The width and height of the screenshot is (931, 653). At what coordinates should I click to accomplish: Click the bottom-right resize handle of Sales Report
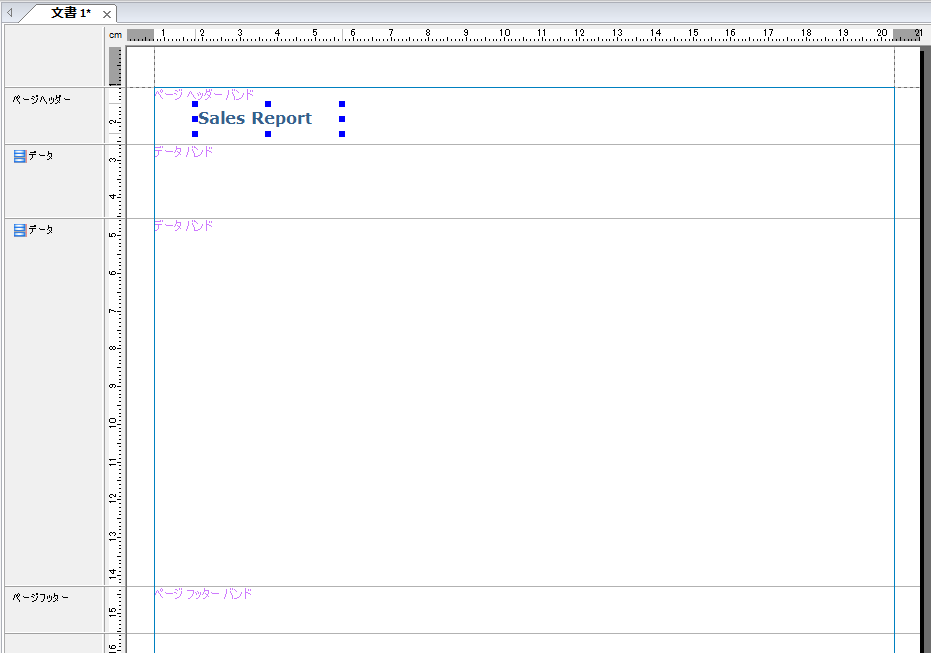[342, 134]
